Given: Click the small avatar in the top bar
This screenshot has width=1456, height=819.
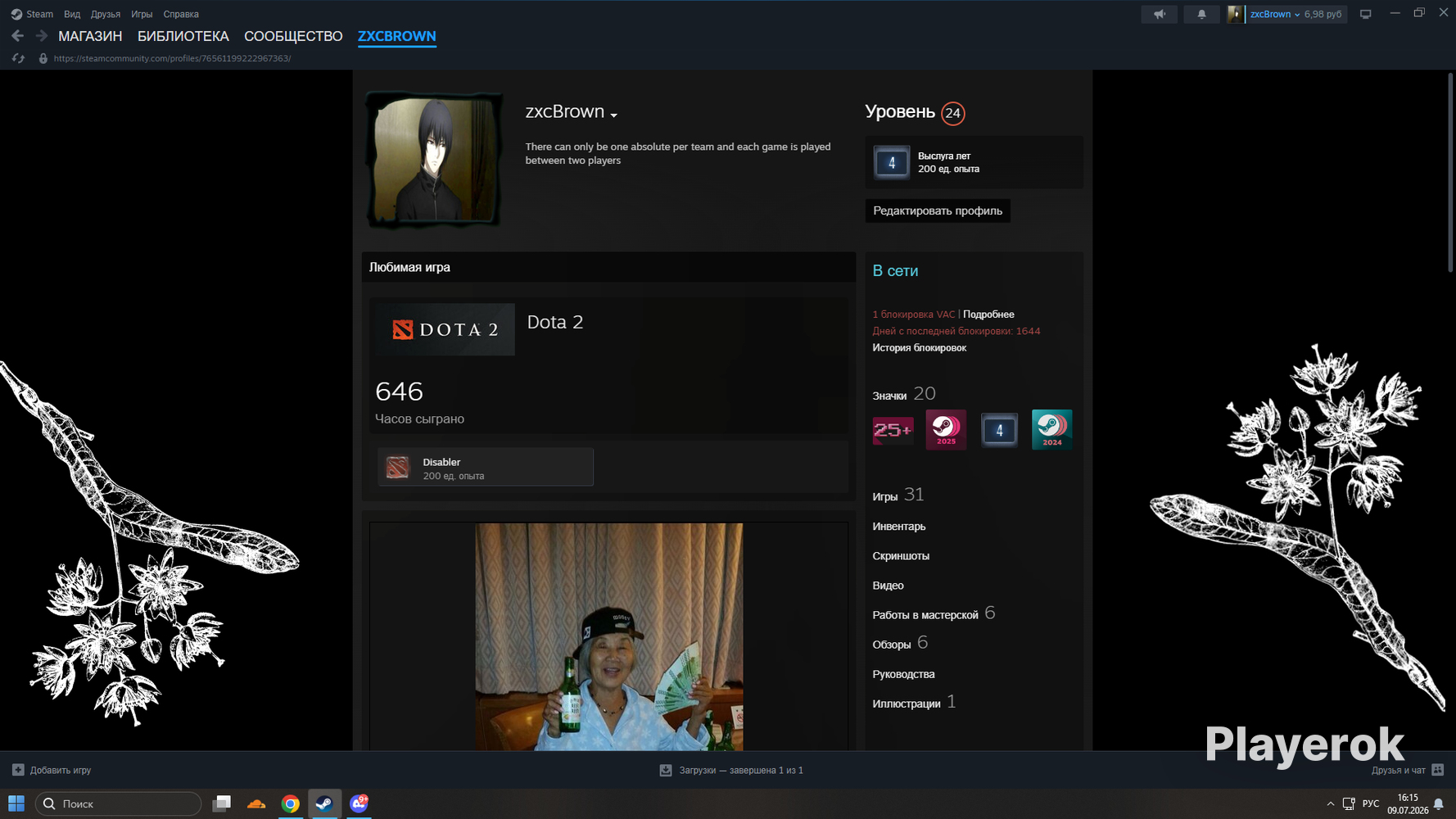Looking at the screenshot, I should (x=1235, y=14).
